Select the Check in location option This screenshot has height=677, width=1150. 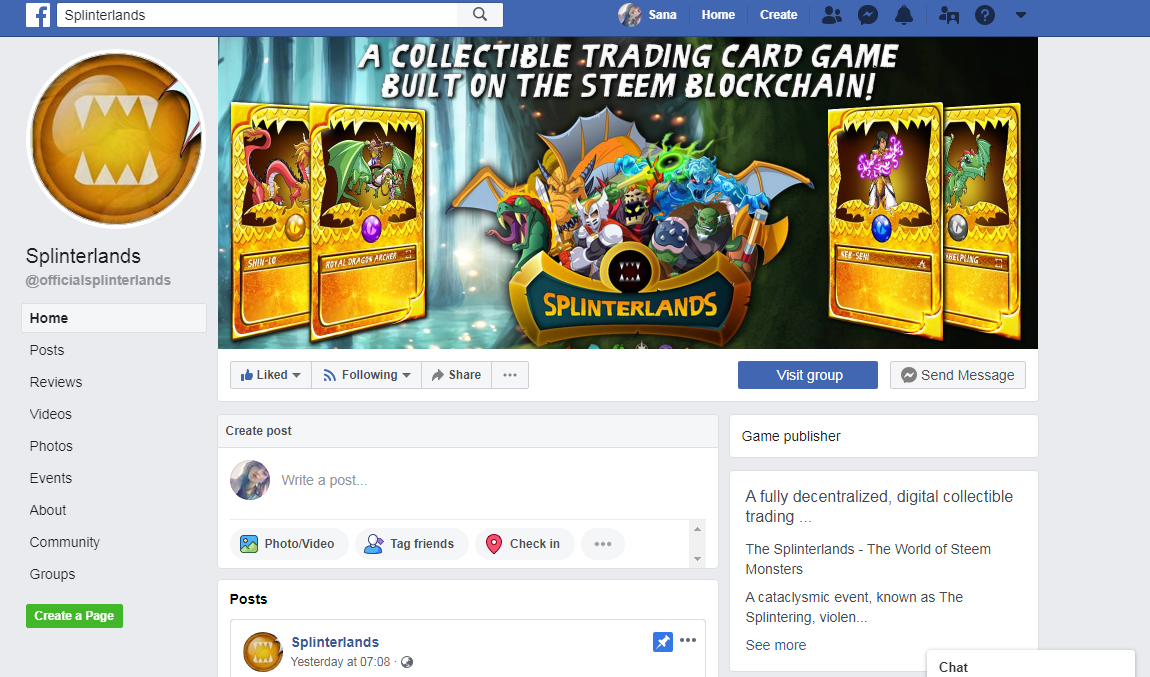coord(524,544)
